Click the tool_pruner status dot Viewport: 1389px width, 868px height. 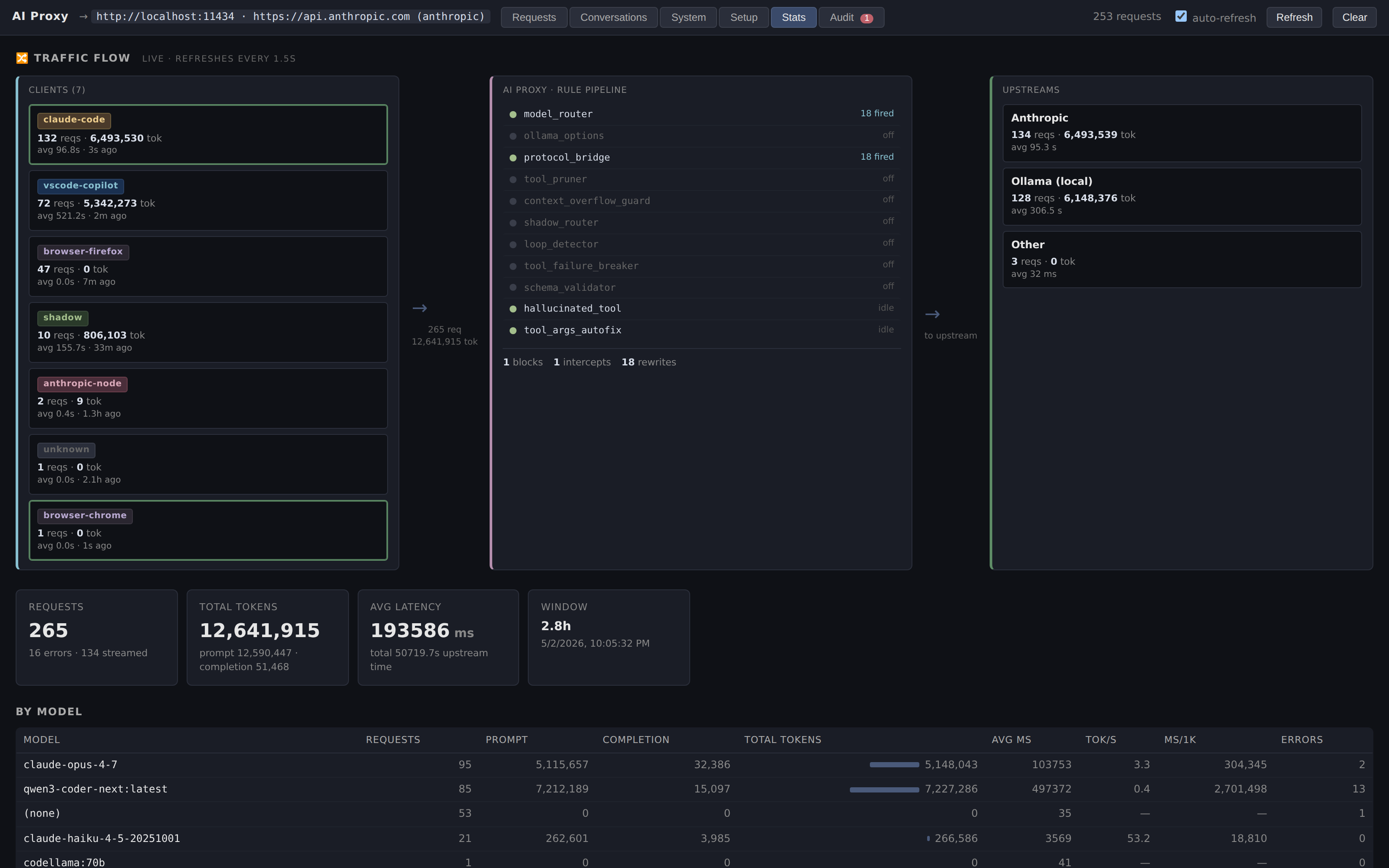coord(513,180)
